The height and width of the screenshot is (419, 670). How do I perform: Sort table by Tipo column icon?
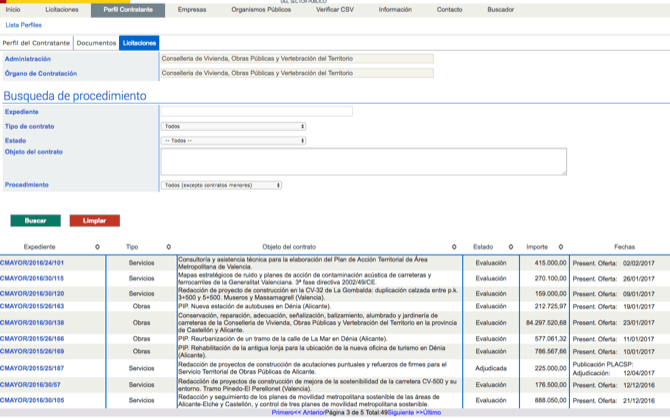tap(169, 247)
